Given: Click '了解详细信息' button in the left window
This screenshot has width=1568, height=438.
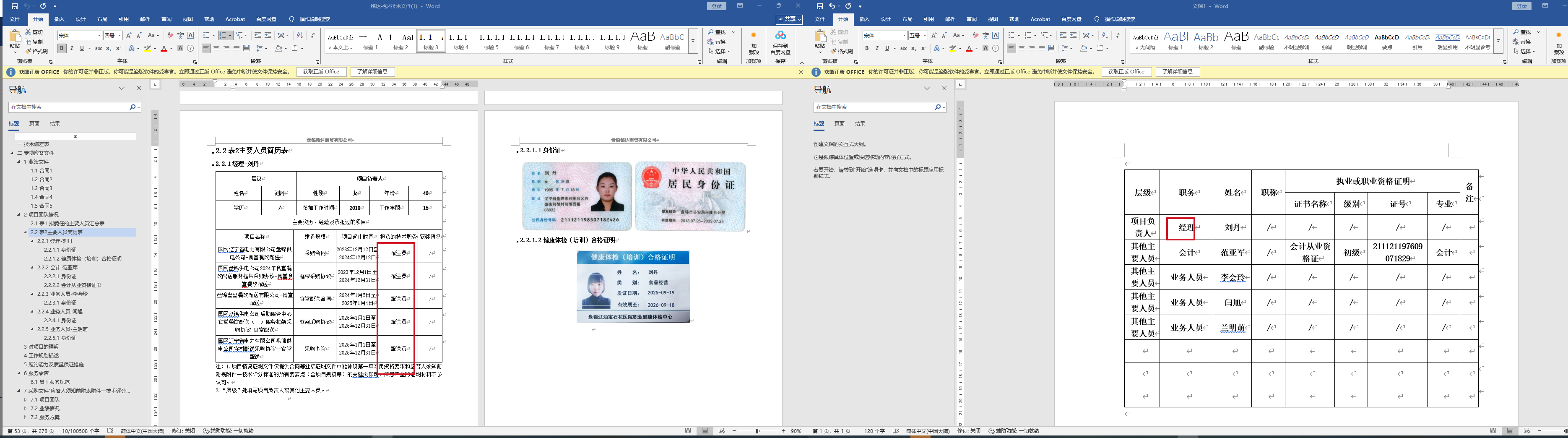Looking at the screenshot, I should point(372,72).
